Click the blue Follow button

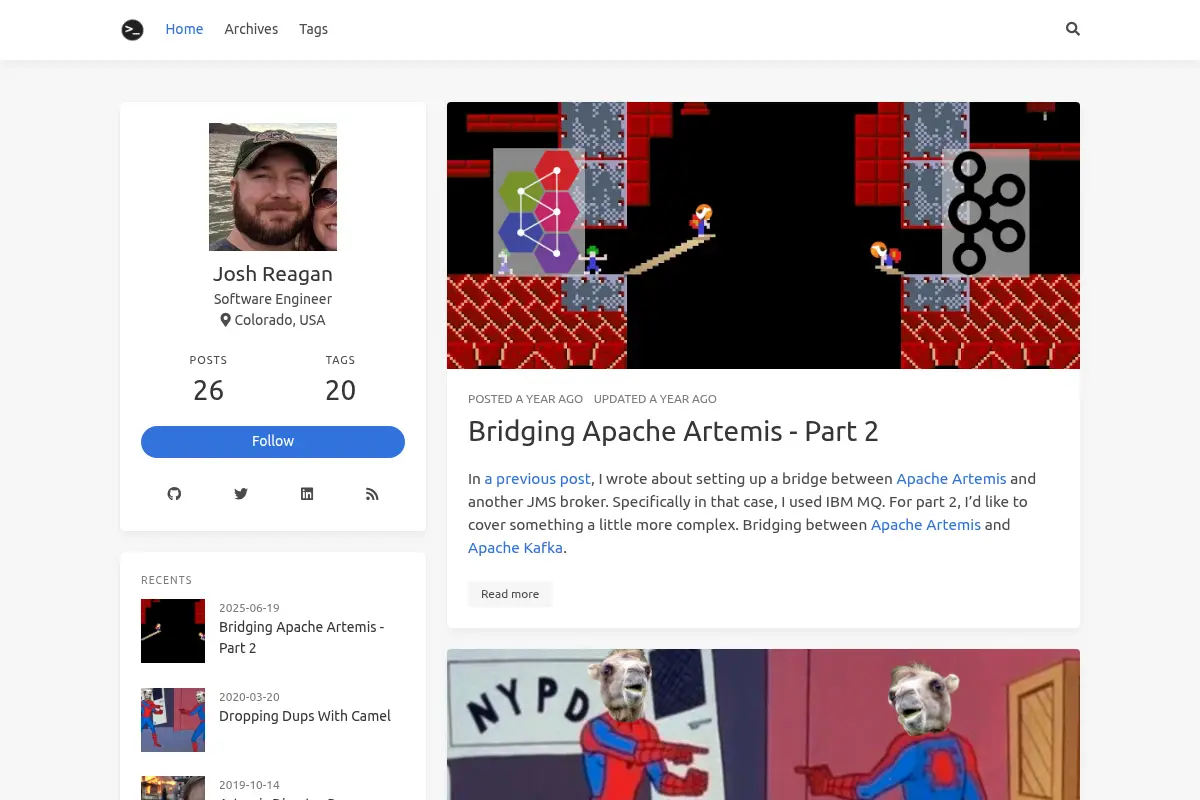tap(273, 442)
